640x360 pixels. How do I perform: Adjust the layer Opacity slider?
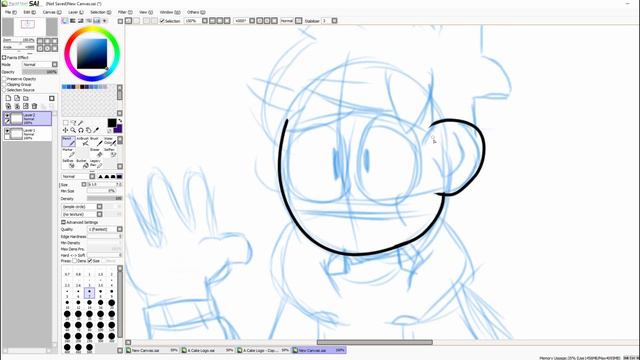pyautogui.click(x=40, y=72)
